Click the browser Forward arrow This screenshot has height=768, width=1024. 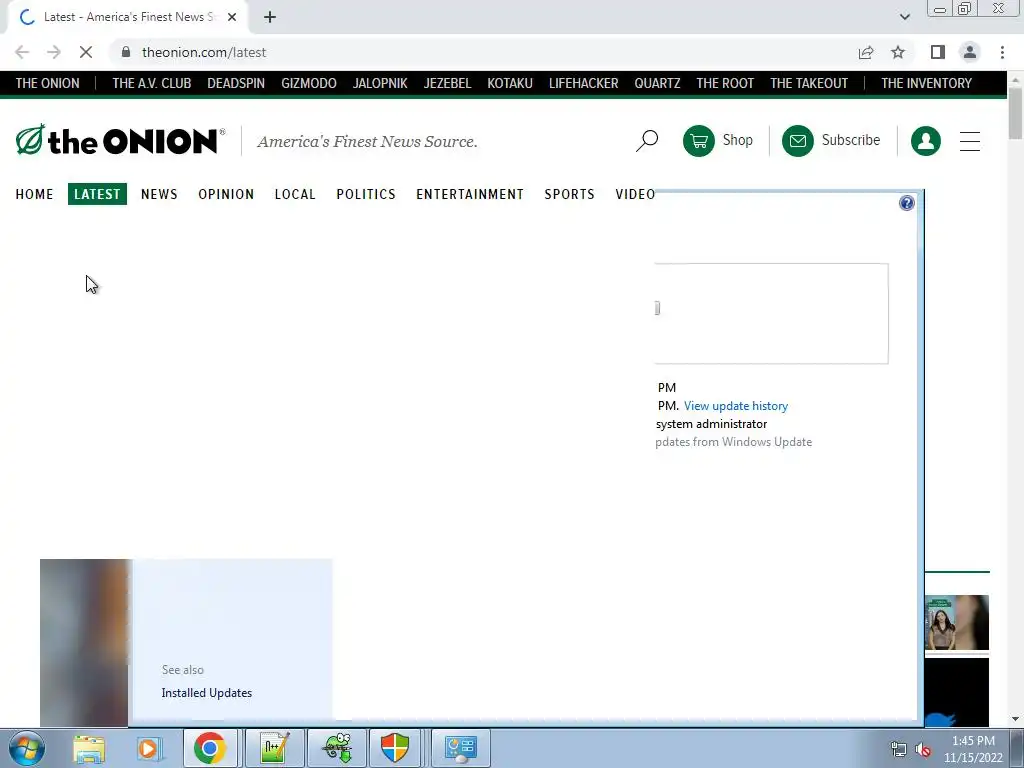point(54,52)
